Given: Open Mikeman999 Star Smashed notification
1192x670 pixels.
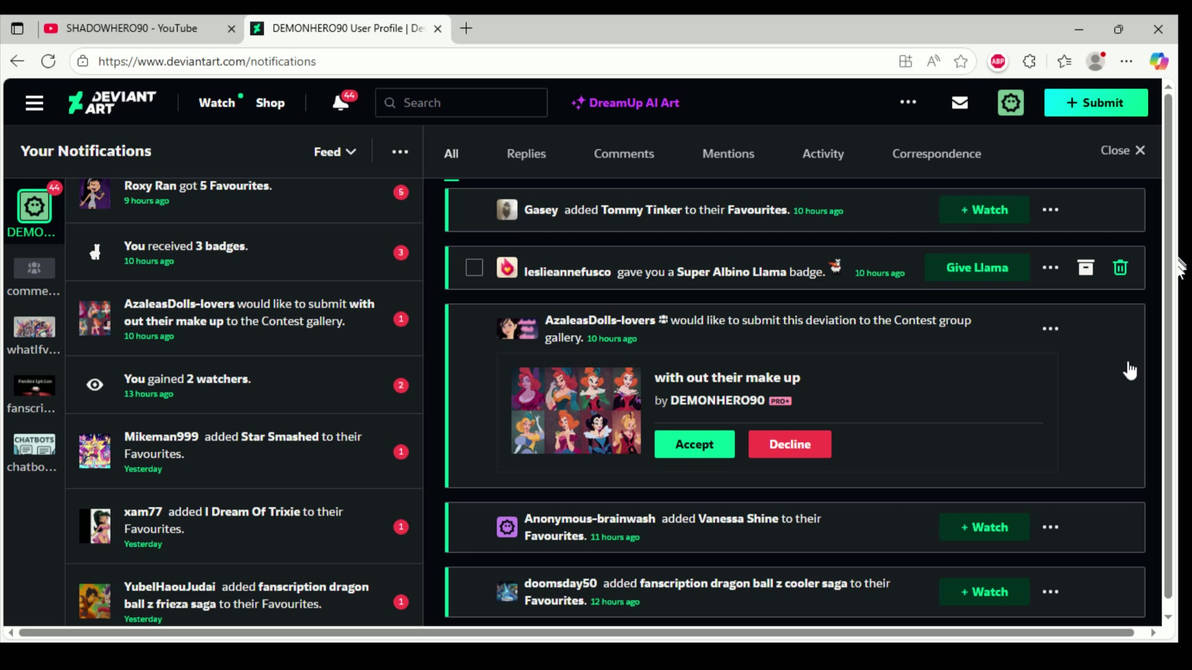Looking at the screenshot, I should [244, 452].
